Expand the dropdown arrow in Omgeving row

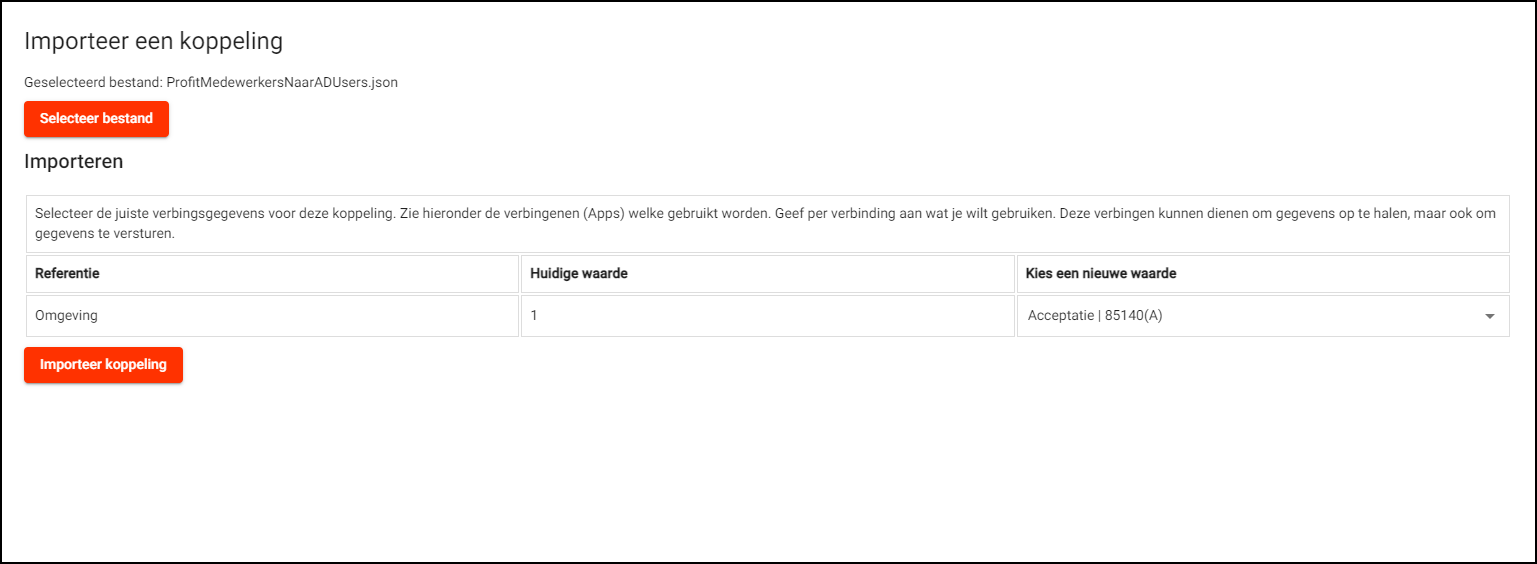tap(1489, 316)
